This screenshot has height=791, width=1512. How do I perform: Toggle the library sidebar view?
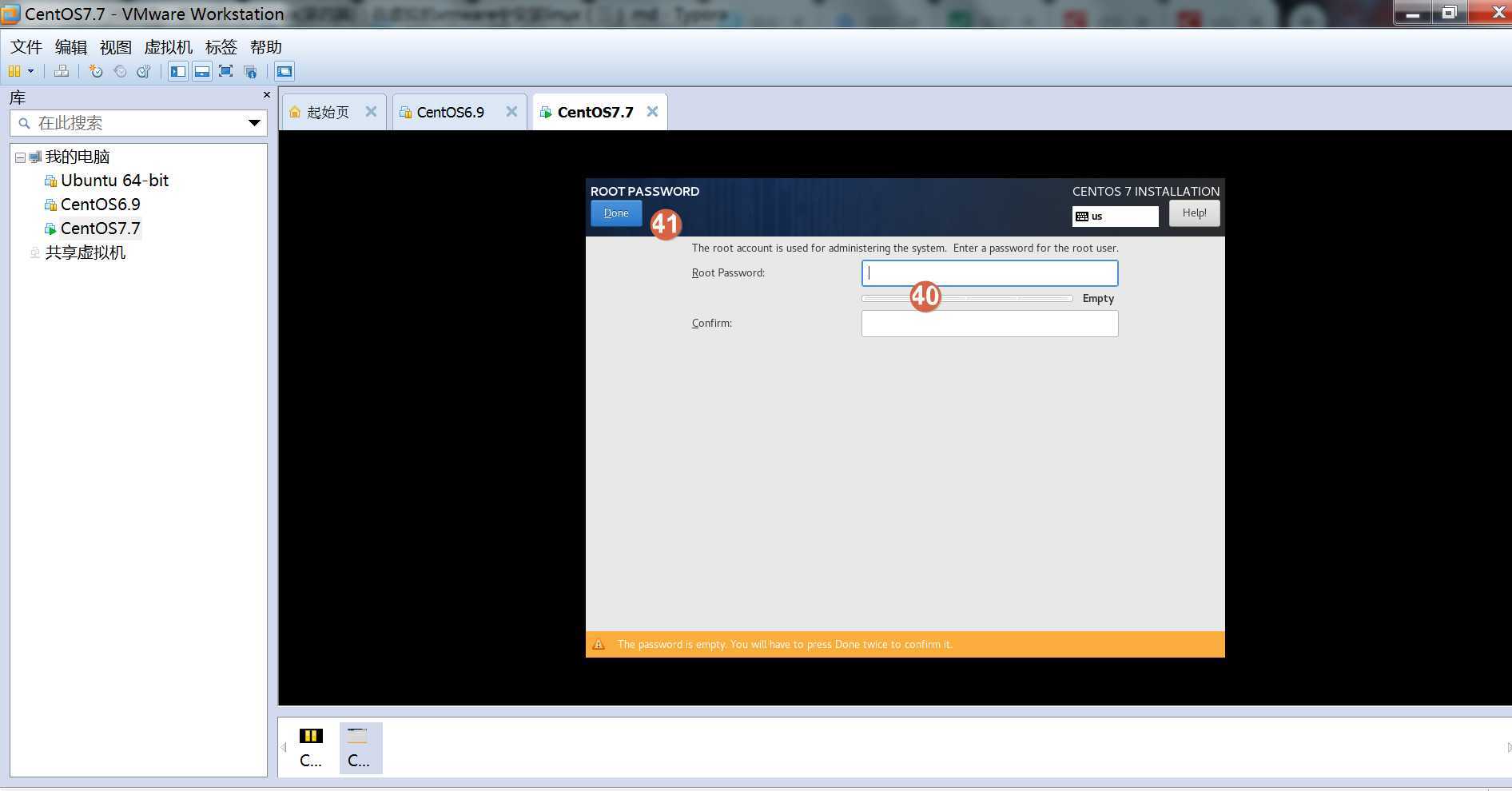click(x=177, y=71)
